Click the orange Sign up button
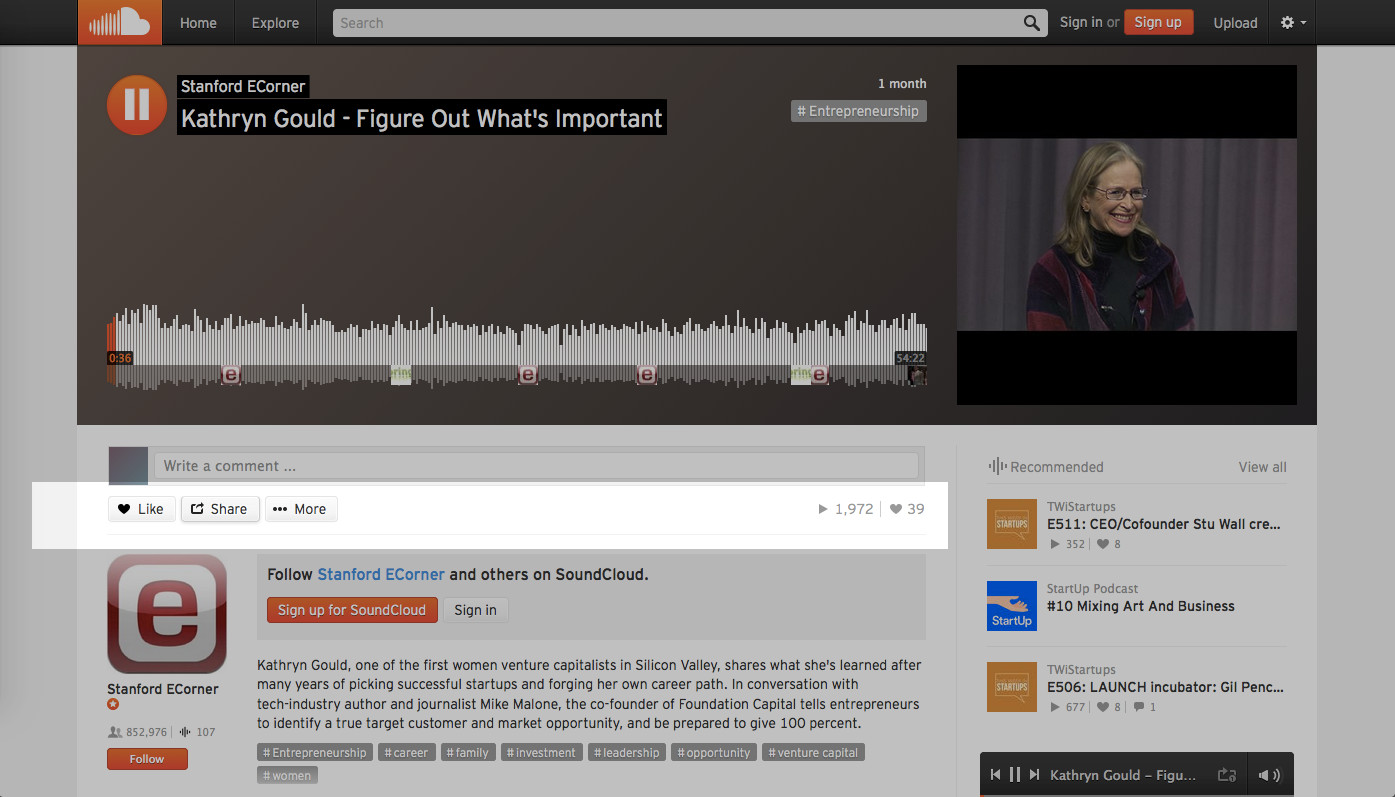Image resolution: width=1395 pixels, height=797 pixels. tap(1158, 22)
